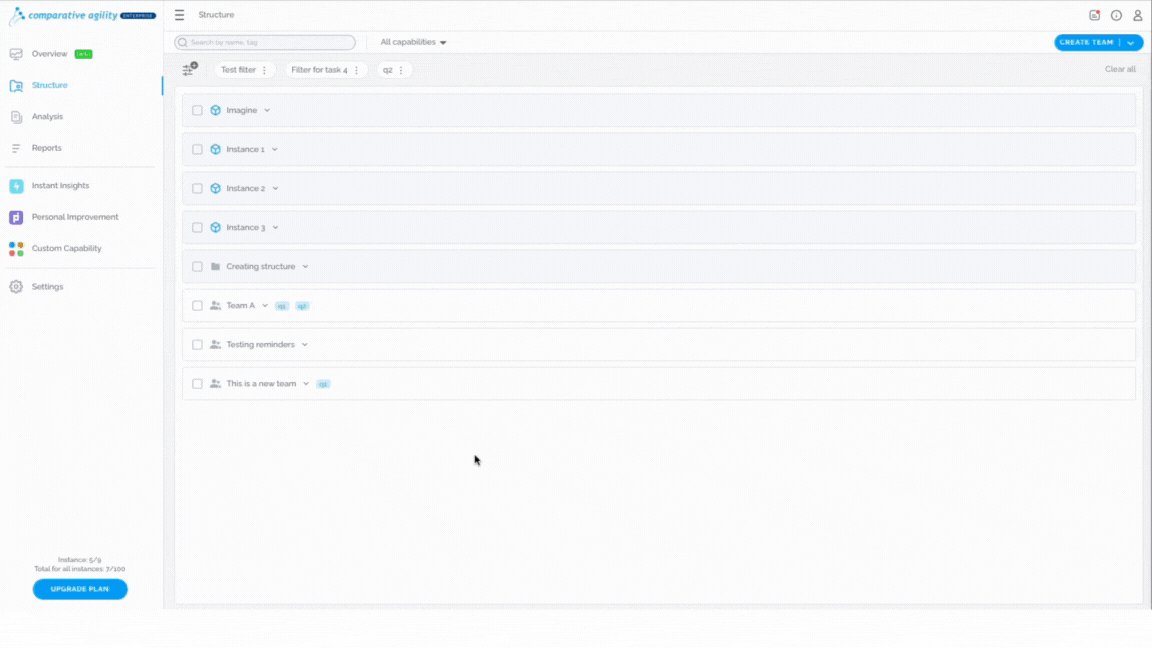Screen dimensions: 1152x648
Task: Open Reports in the sidebar
Action: pyautogui.click(x=46, y=148)
